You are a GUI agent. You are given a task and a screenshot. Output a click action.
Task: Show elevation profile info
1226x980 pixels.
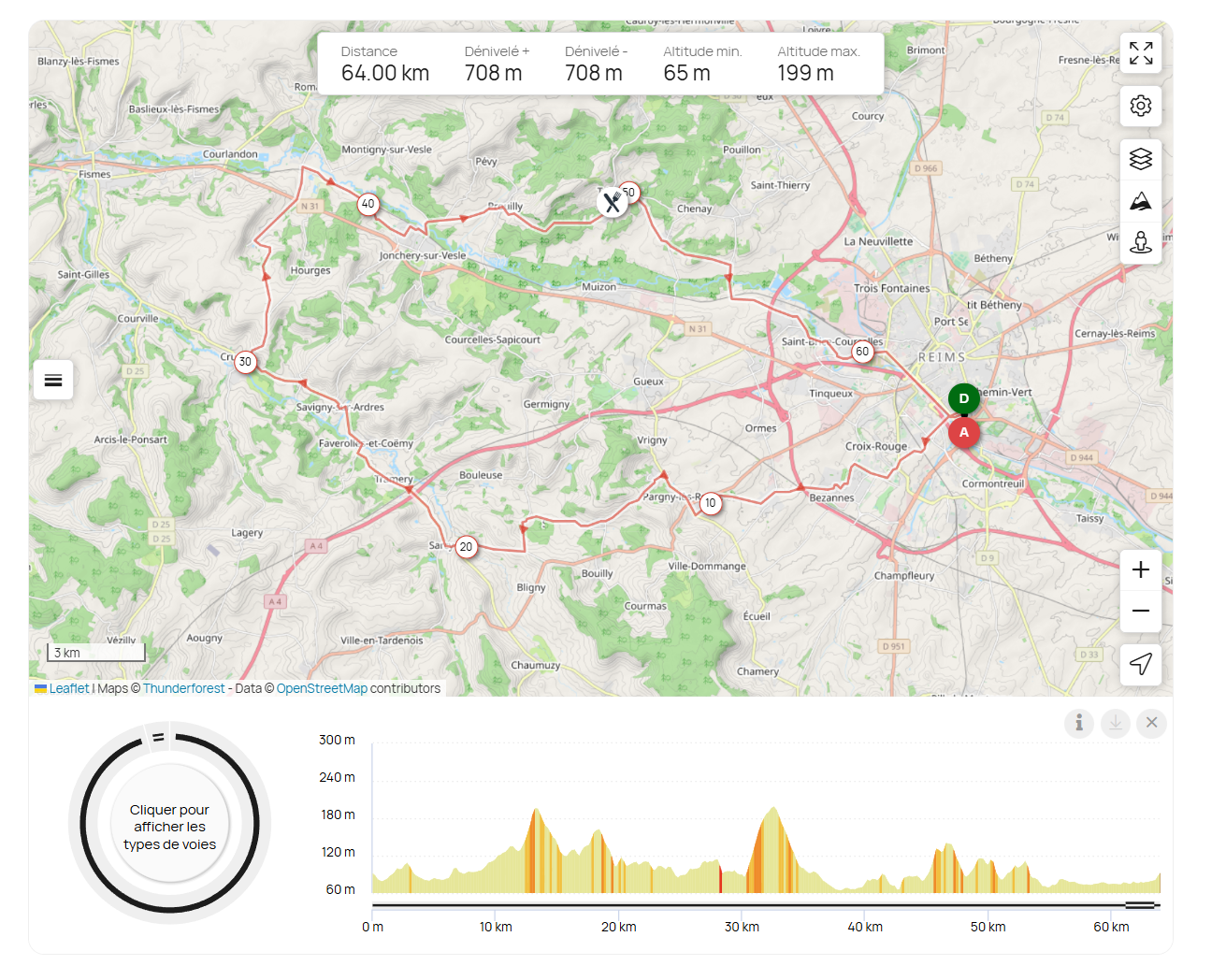click(x=1078, y=723)
